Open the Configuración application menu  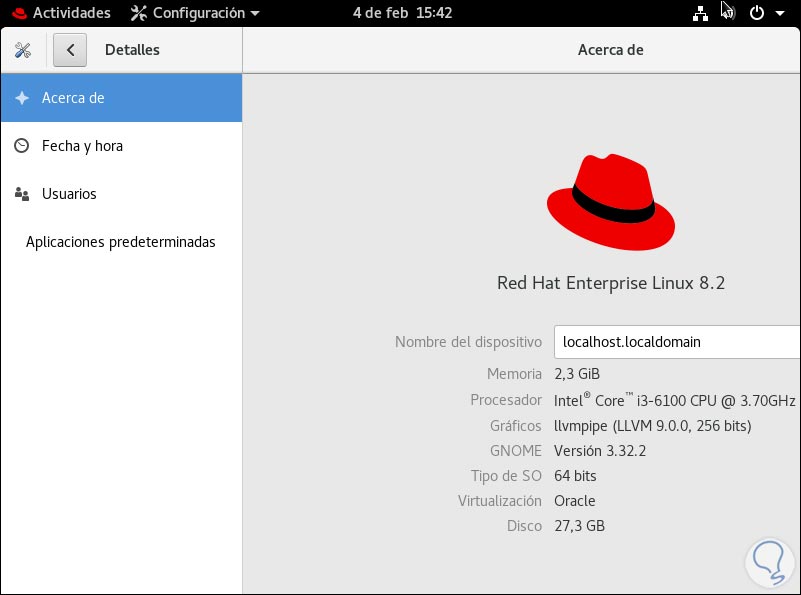[x=195, y=13]
